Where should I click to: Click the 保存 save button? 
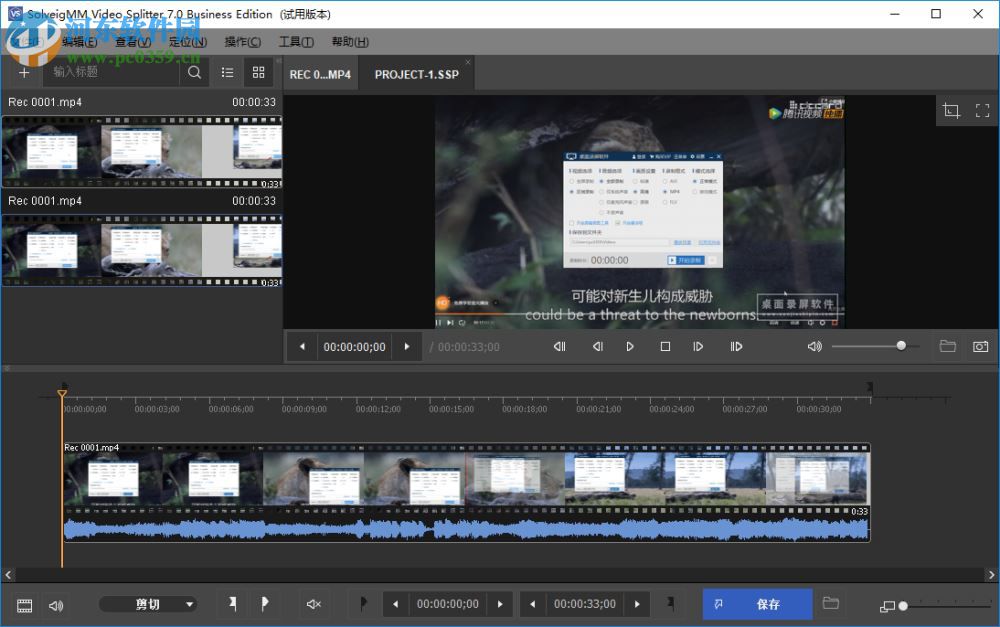pyautogui.click(x=757, y=604)
